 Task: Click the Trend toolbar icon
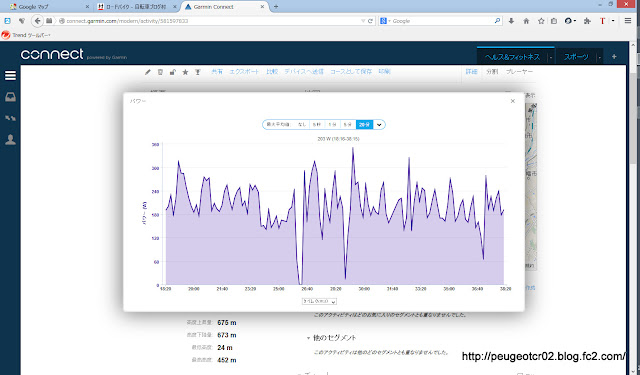6,35
